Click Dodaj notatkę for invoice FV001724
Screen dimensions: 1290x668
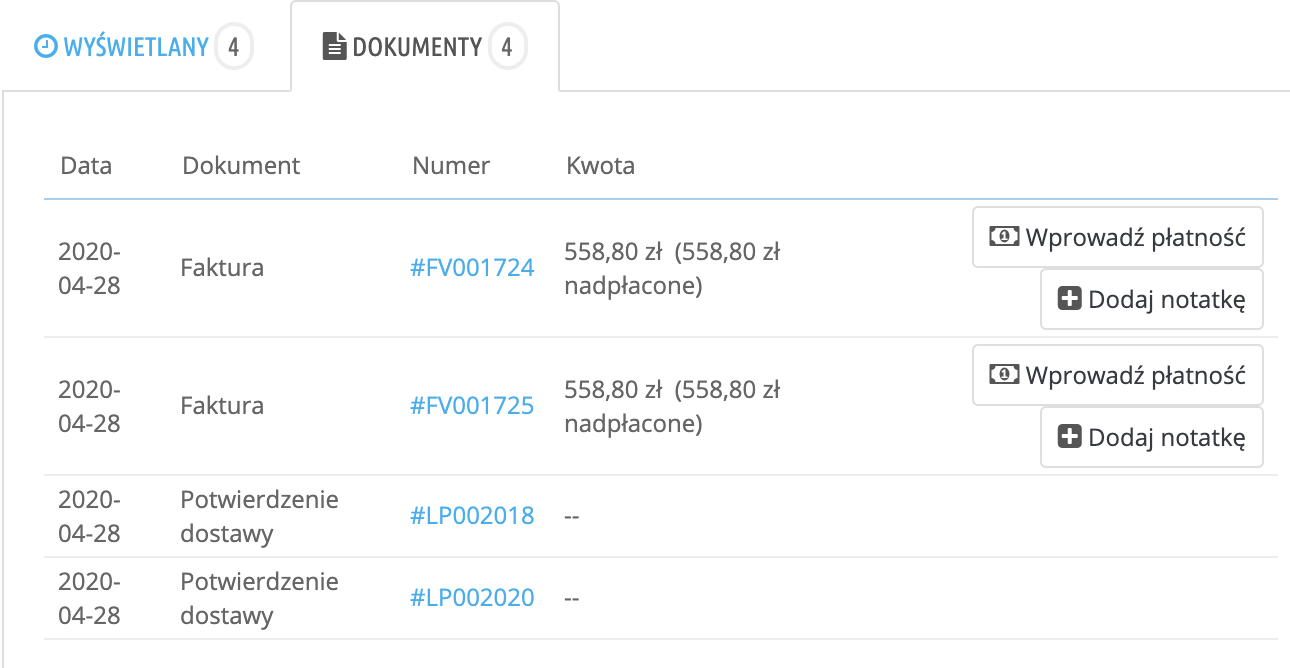[x=1151, y=298]
